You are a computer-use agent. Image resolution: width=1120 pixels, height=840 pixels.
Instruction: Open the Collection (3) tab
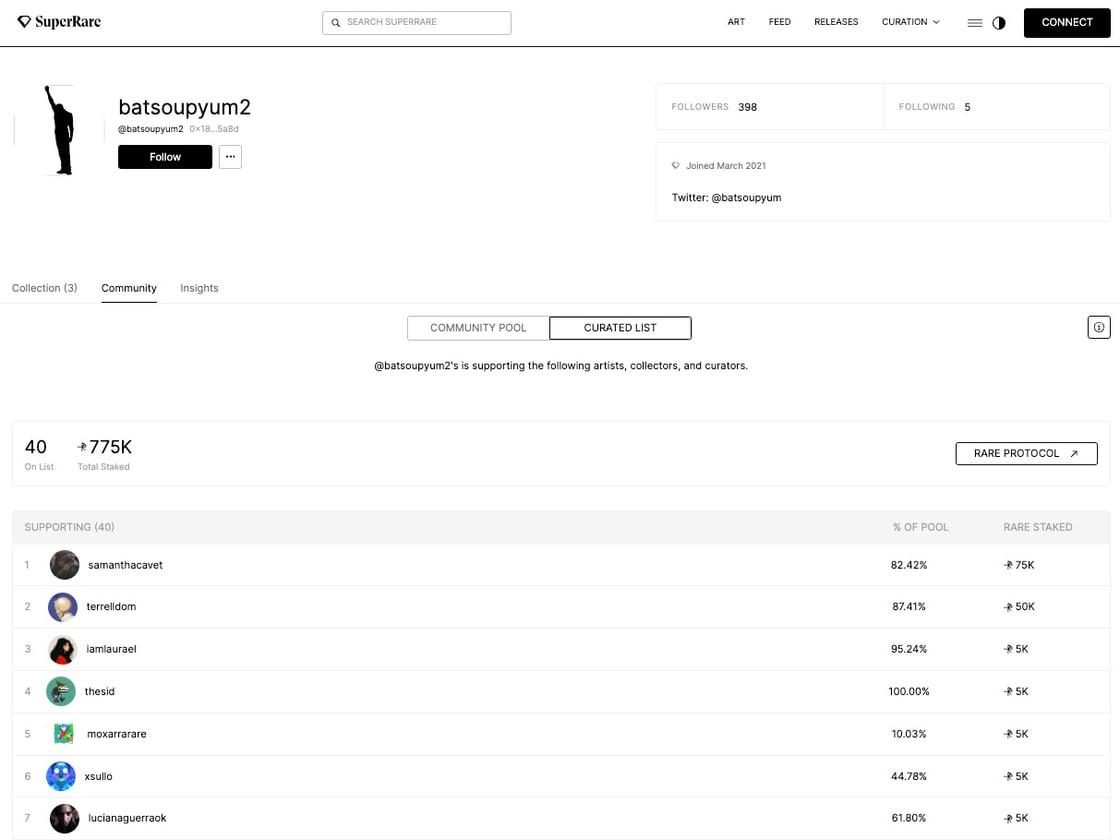[x=44, y=288]
